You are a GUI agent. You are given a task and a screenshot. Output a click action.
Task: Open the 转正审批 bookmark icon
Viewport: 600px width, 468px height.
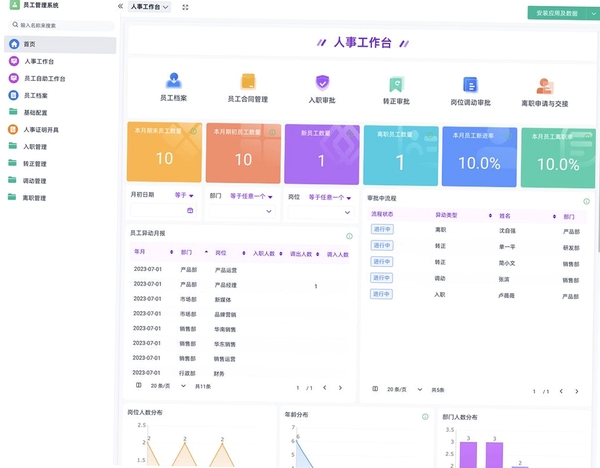tap(396, 85)
